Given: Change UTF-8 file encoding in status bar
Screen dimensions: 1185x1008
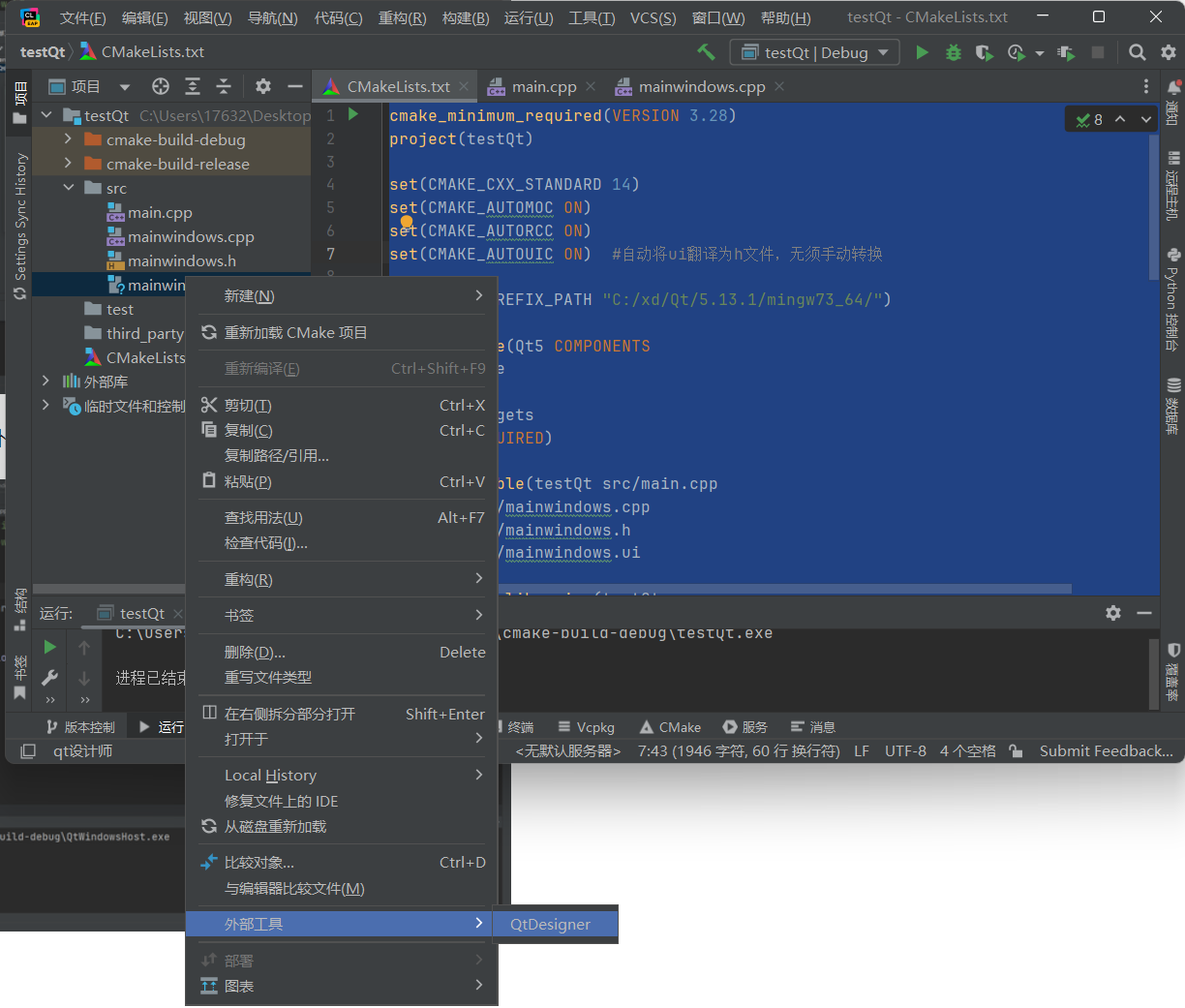Looking at the screenshot, I should [905, 751].
